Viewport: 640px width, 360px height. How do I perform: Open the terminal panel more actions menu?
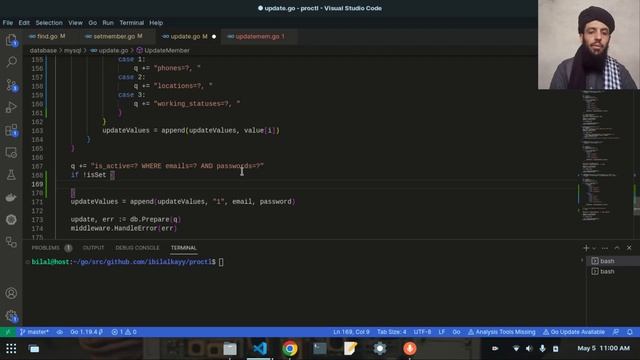[x=604, y=248]
